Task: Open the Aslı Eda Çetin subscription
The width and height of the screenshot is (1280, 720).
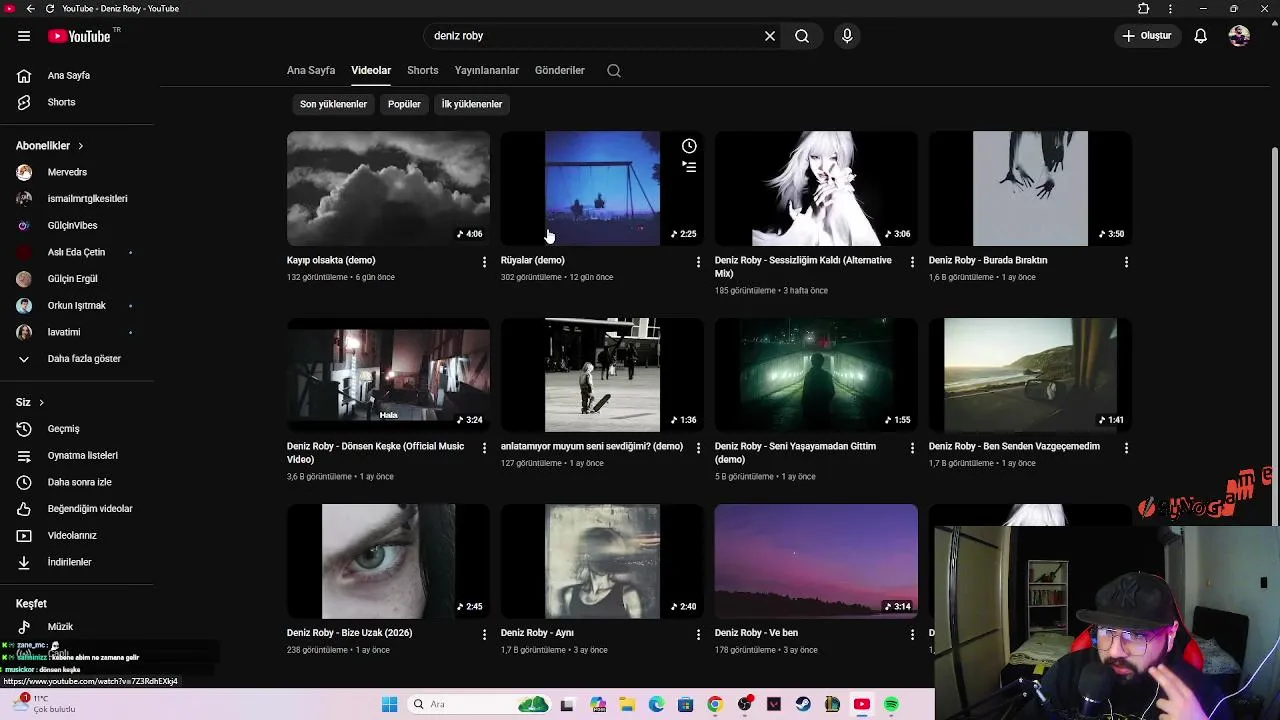Action: point(77,252)
